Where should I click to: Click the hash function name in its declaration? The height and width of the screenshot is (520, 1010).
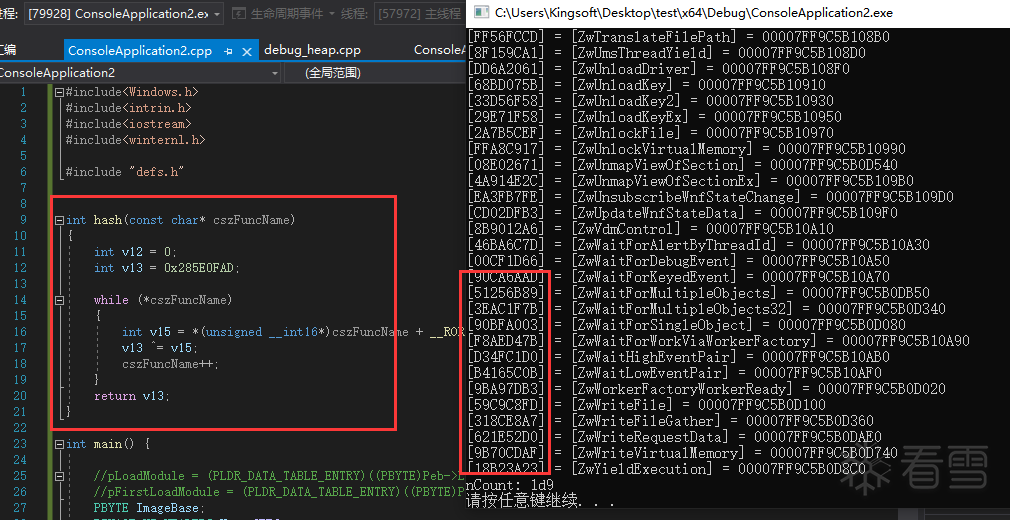pyautogui.click(x=108, y=220)
